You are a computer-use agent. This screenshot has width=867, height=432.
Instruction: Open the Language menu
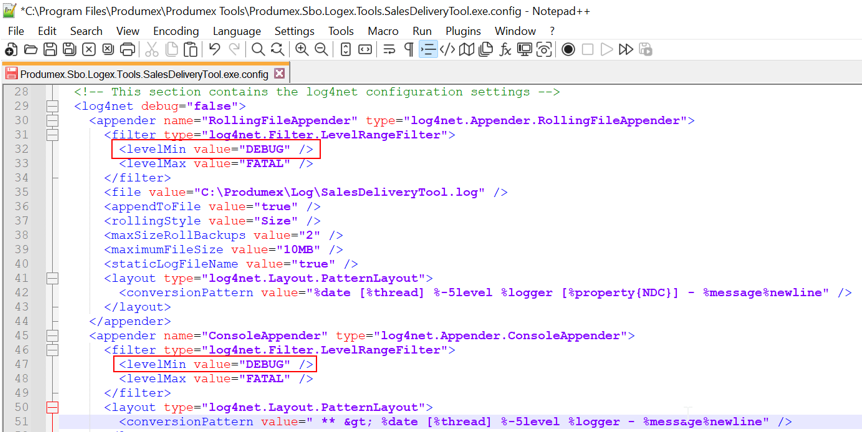[237, 31]
